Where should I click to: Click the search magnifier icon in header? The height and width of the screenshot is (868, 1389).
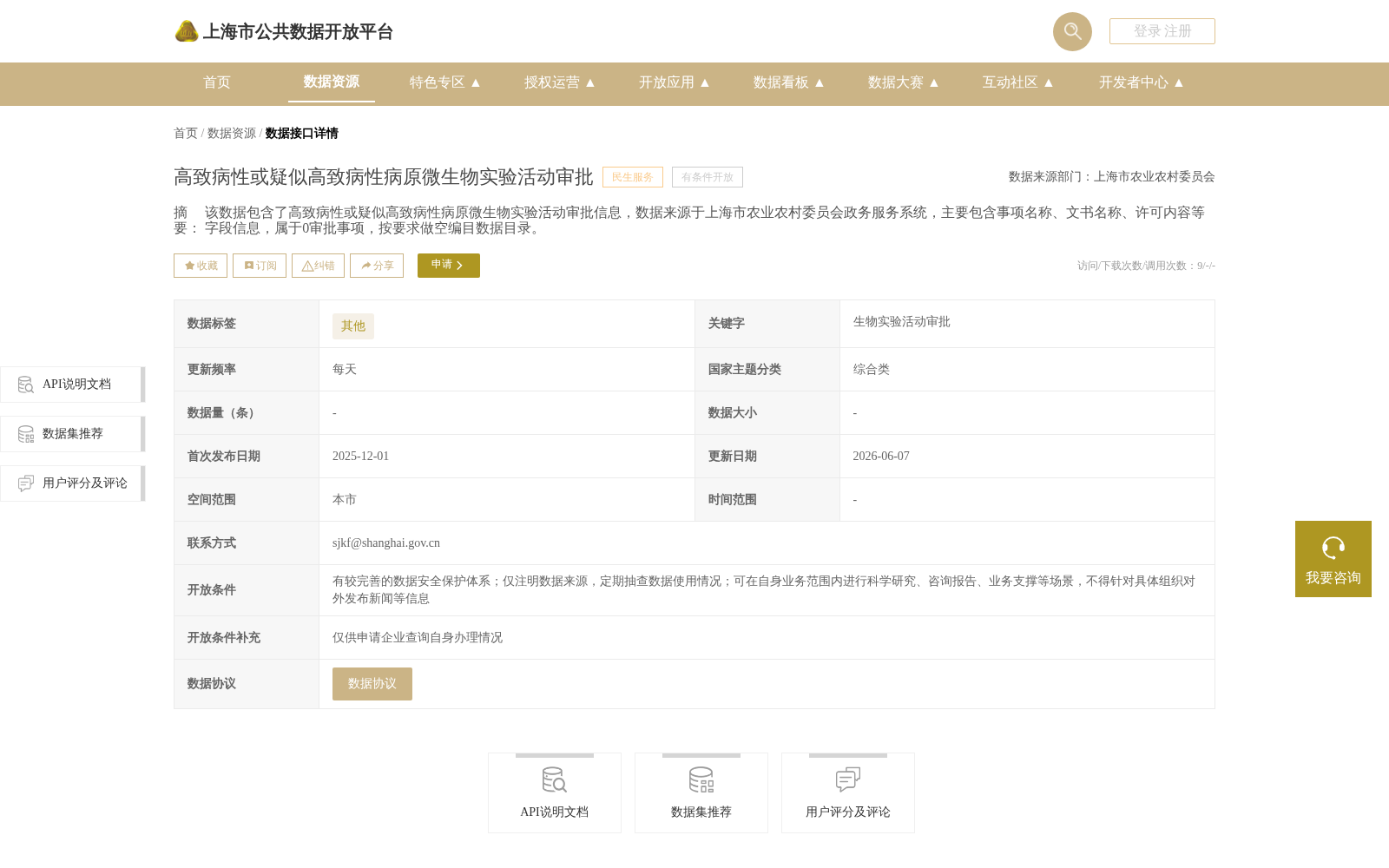coord(1072,31)
